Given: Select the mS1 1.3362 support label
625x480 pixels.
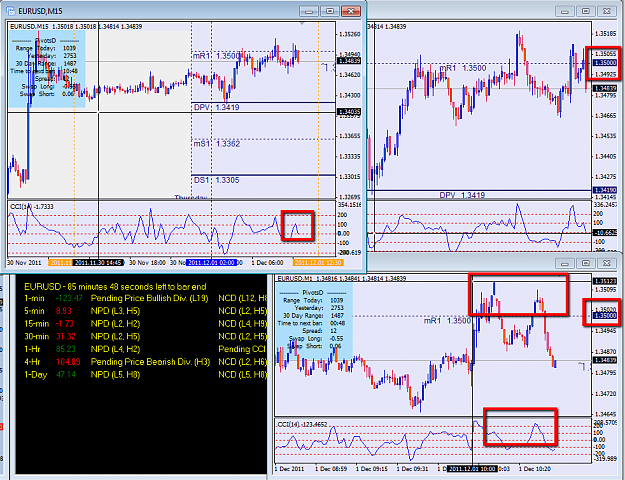Looking at the screenshot, I should tap(217, 144).
